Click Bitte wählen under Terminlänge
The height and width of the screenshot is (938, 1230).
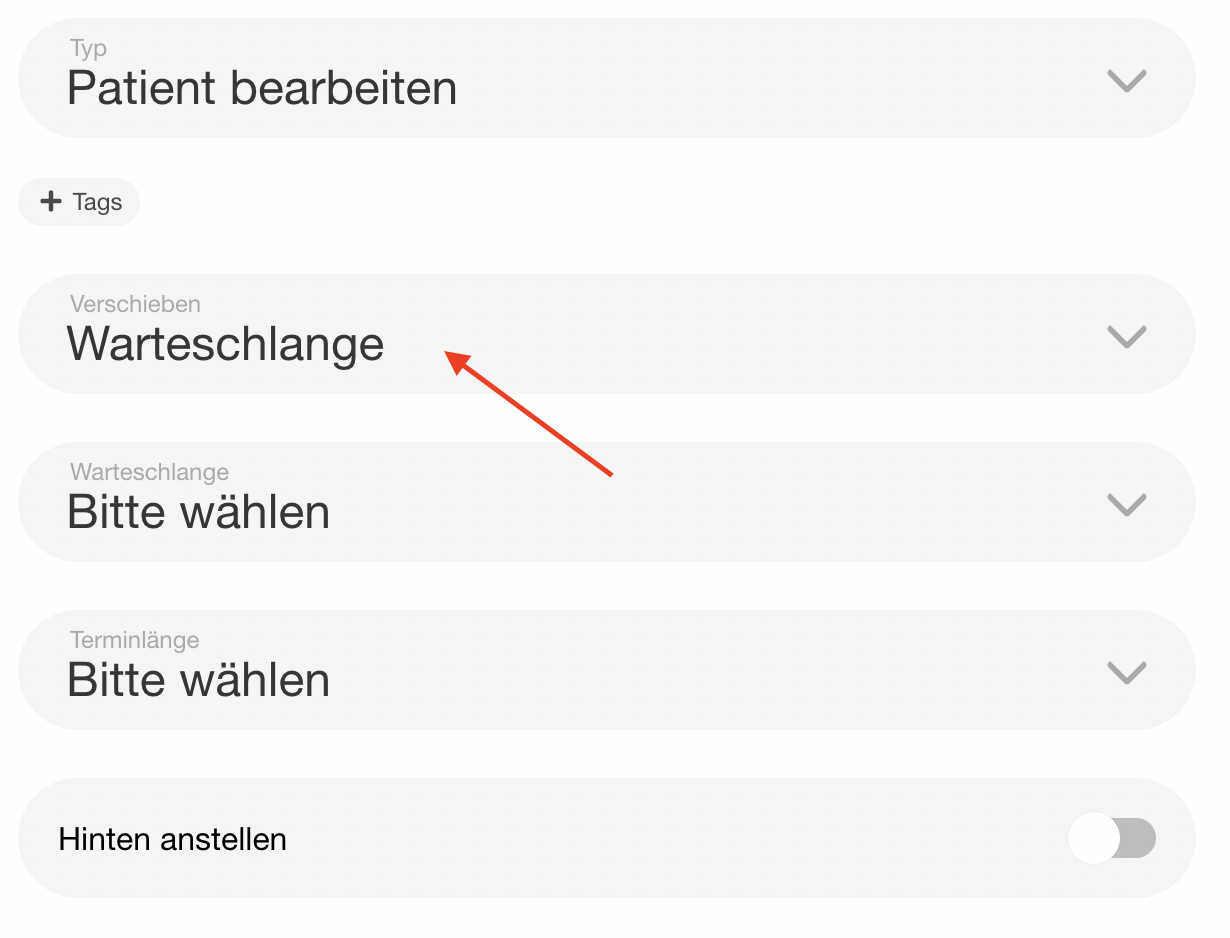(198, 681)
